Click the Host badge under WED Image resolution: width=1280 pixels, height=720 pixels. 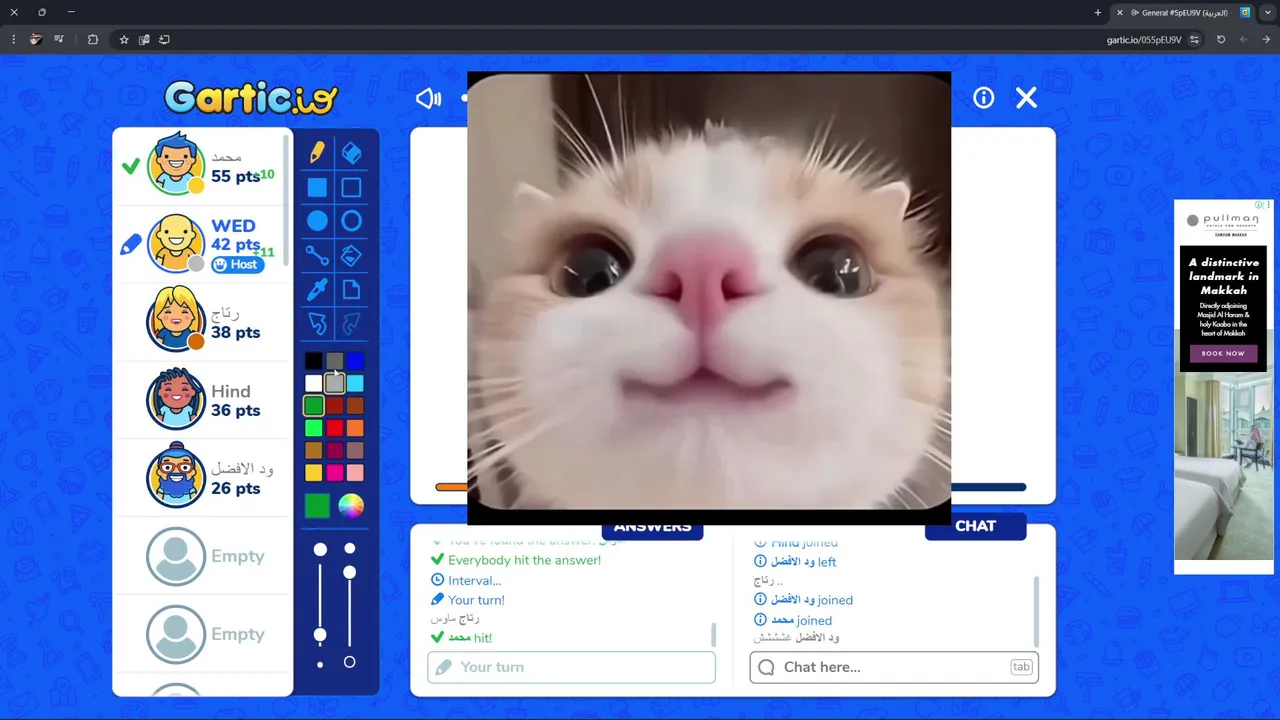(238, 264)
